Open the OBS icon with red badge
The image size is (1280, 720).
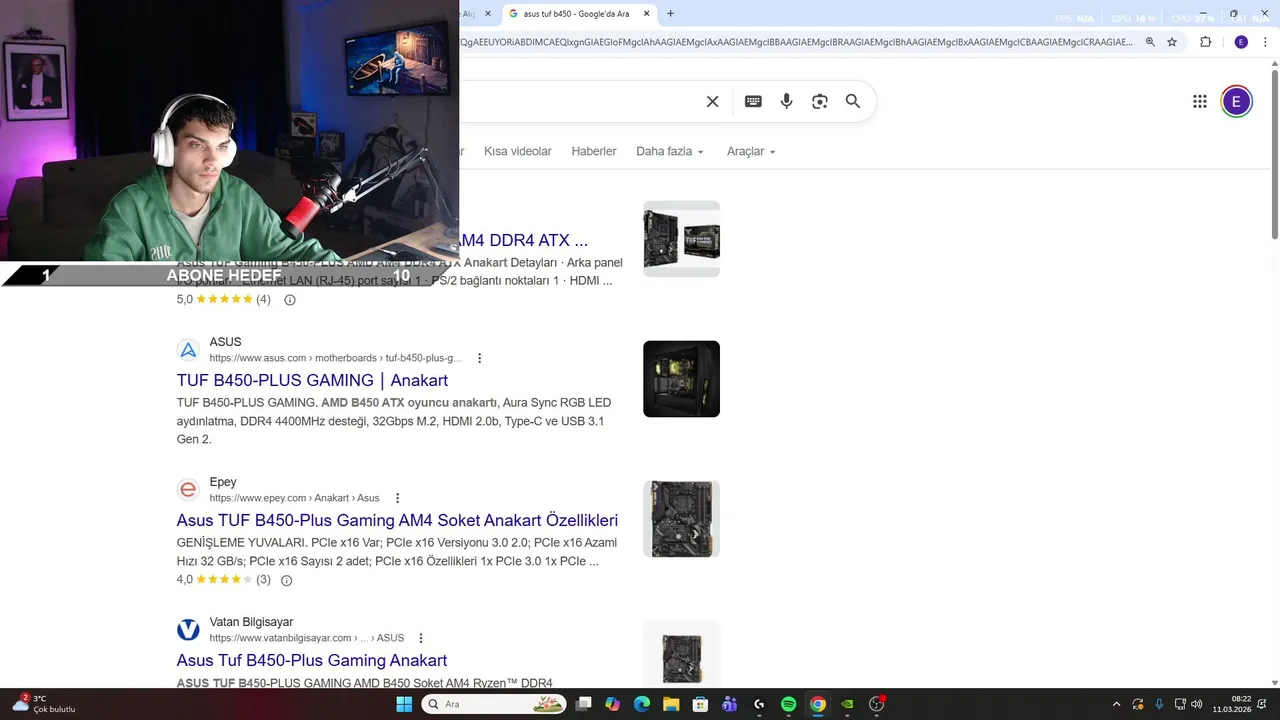(877, 704)
